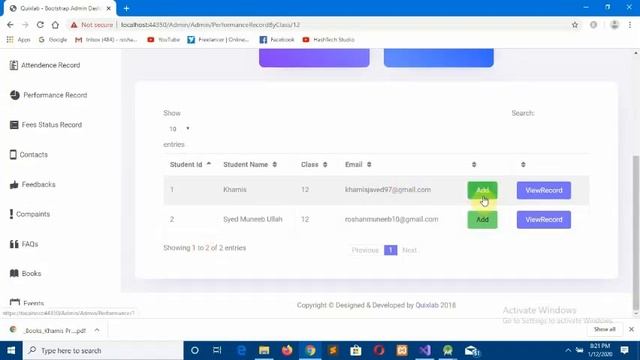Expand the downloaded pdf options chevron

tap(97, 330)
